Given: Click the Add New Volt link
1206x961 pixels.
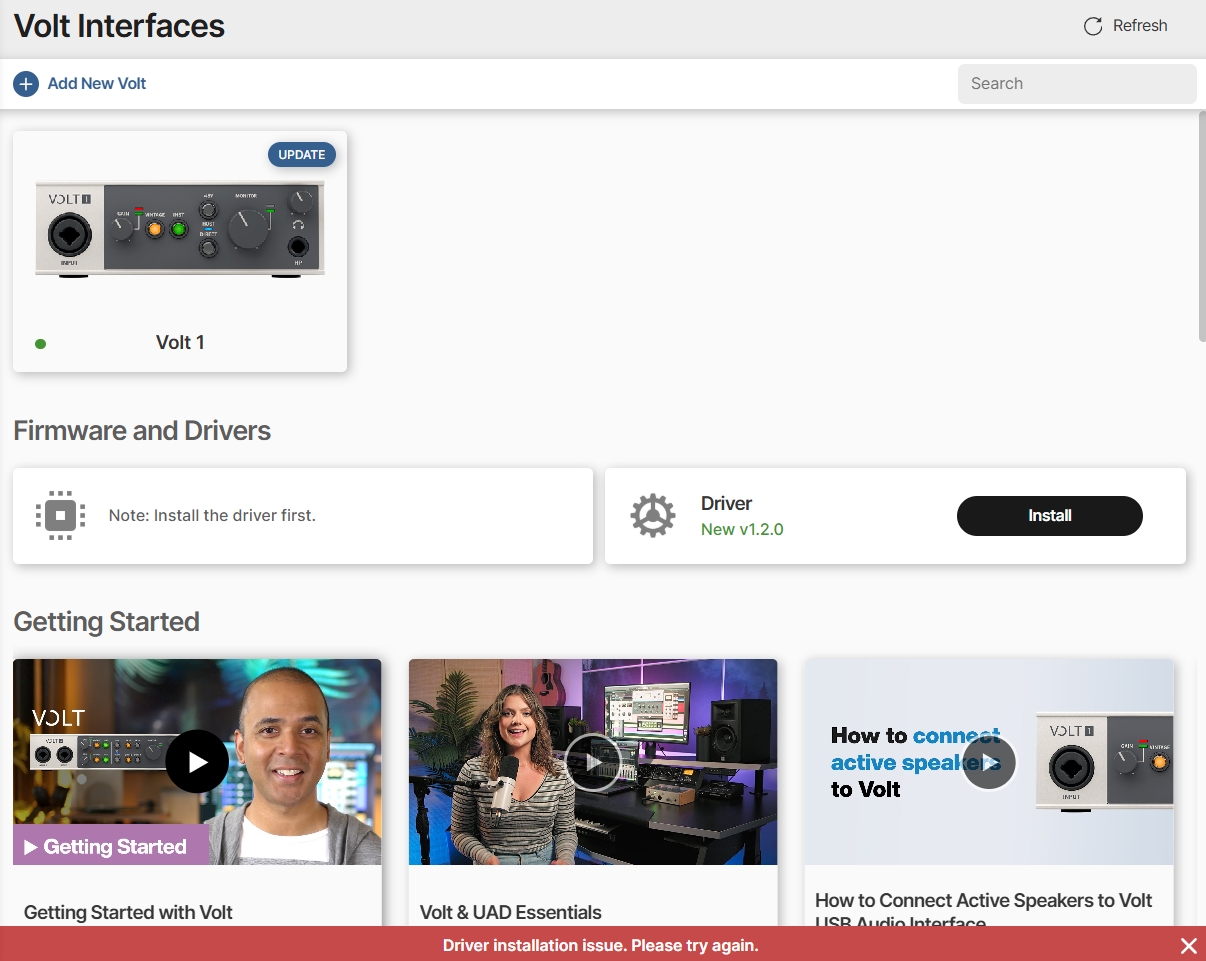Looking at the screenshot, I should pos(97,84).
